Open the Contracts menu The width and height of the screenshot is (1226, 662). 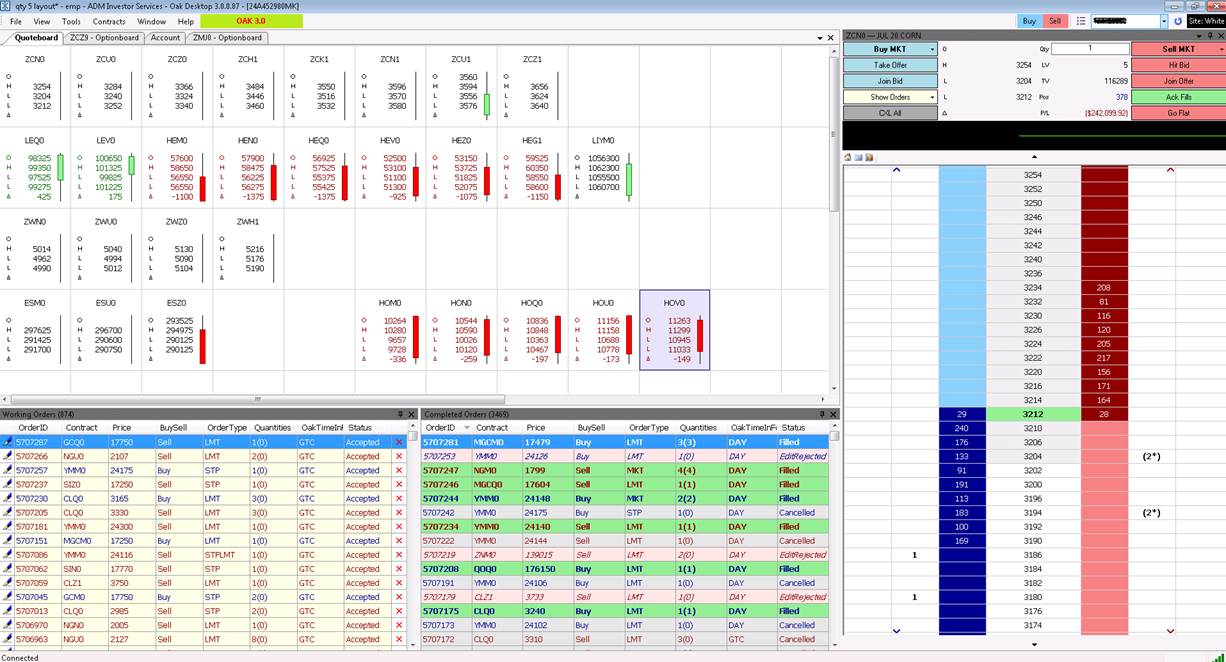[109, 21]
